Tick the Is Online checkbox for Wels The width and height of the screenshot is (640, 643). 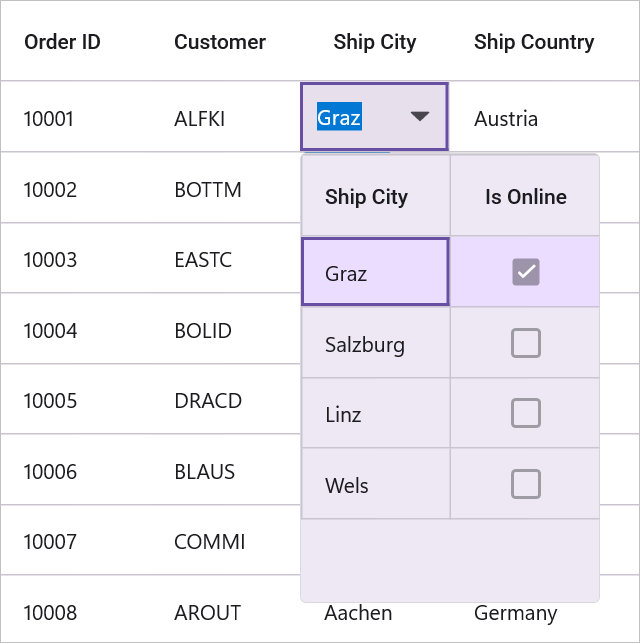coord(526,484)
